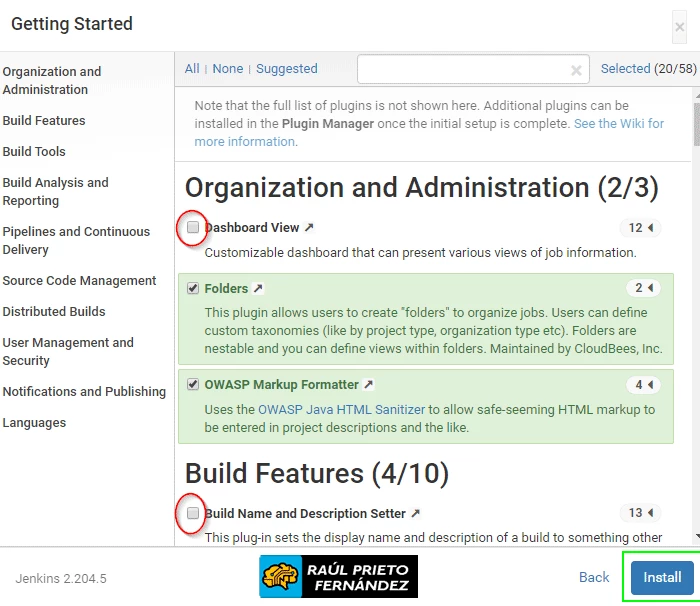Enable the Dashboard View plugin checkbox
This screenshot has height=606, width=700.
point(193,227)
